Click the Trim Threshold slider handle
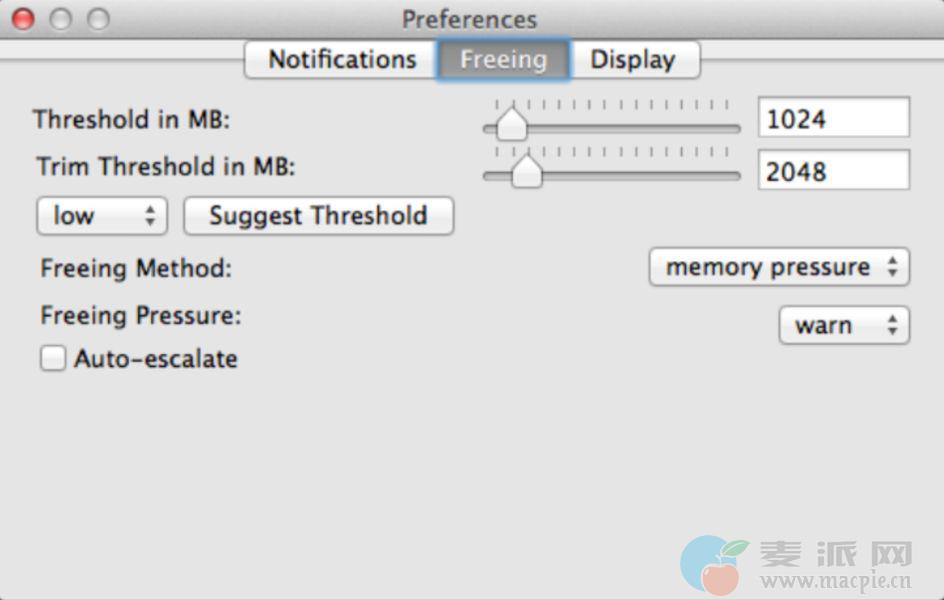The image size is (944, 600). coord(526,172)
